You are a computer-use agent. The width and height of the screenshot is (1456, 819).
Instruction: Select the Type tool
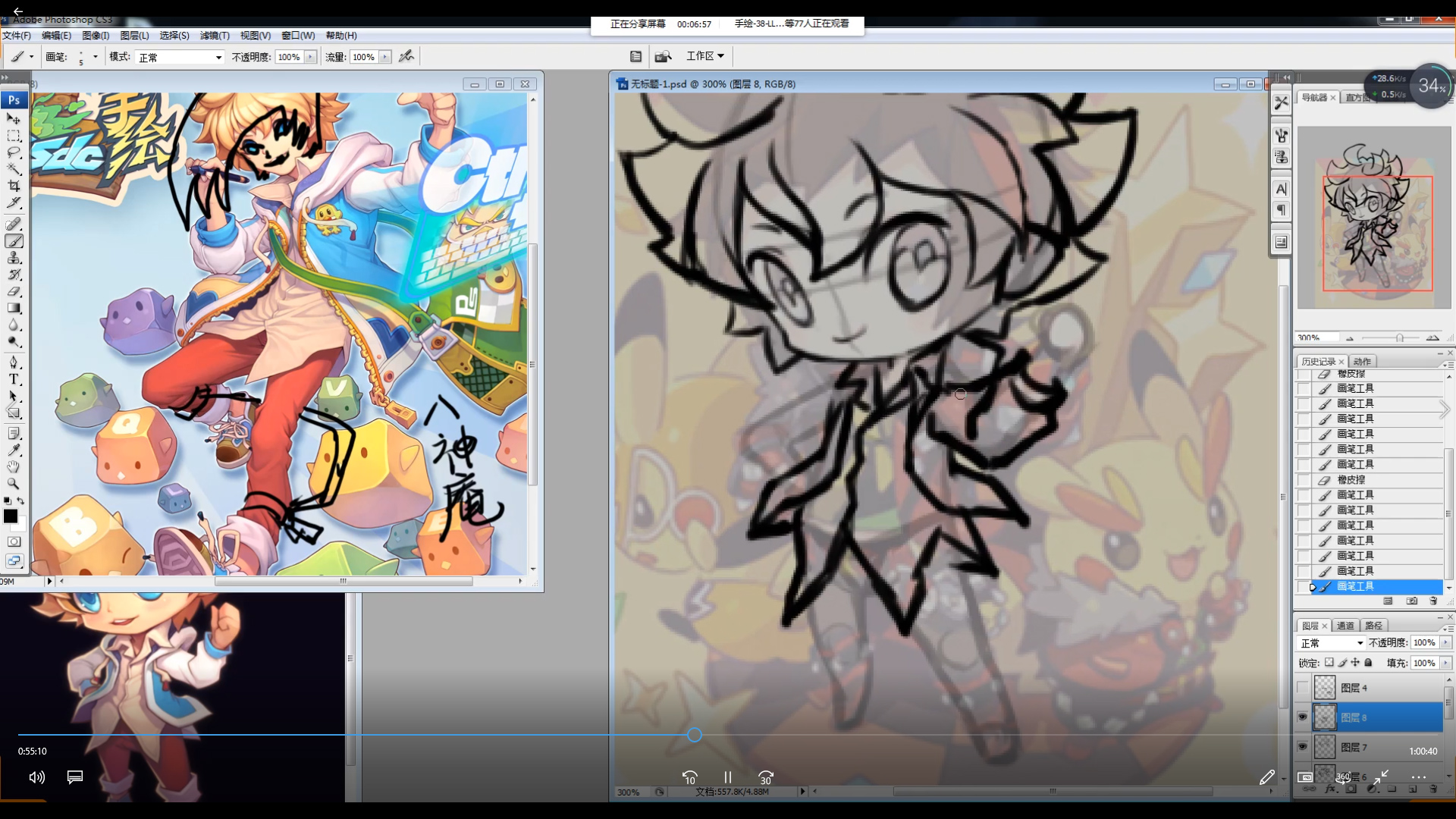pyautogui.click(x=14, y=379)
